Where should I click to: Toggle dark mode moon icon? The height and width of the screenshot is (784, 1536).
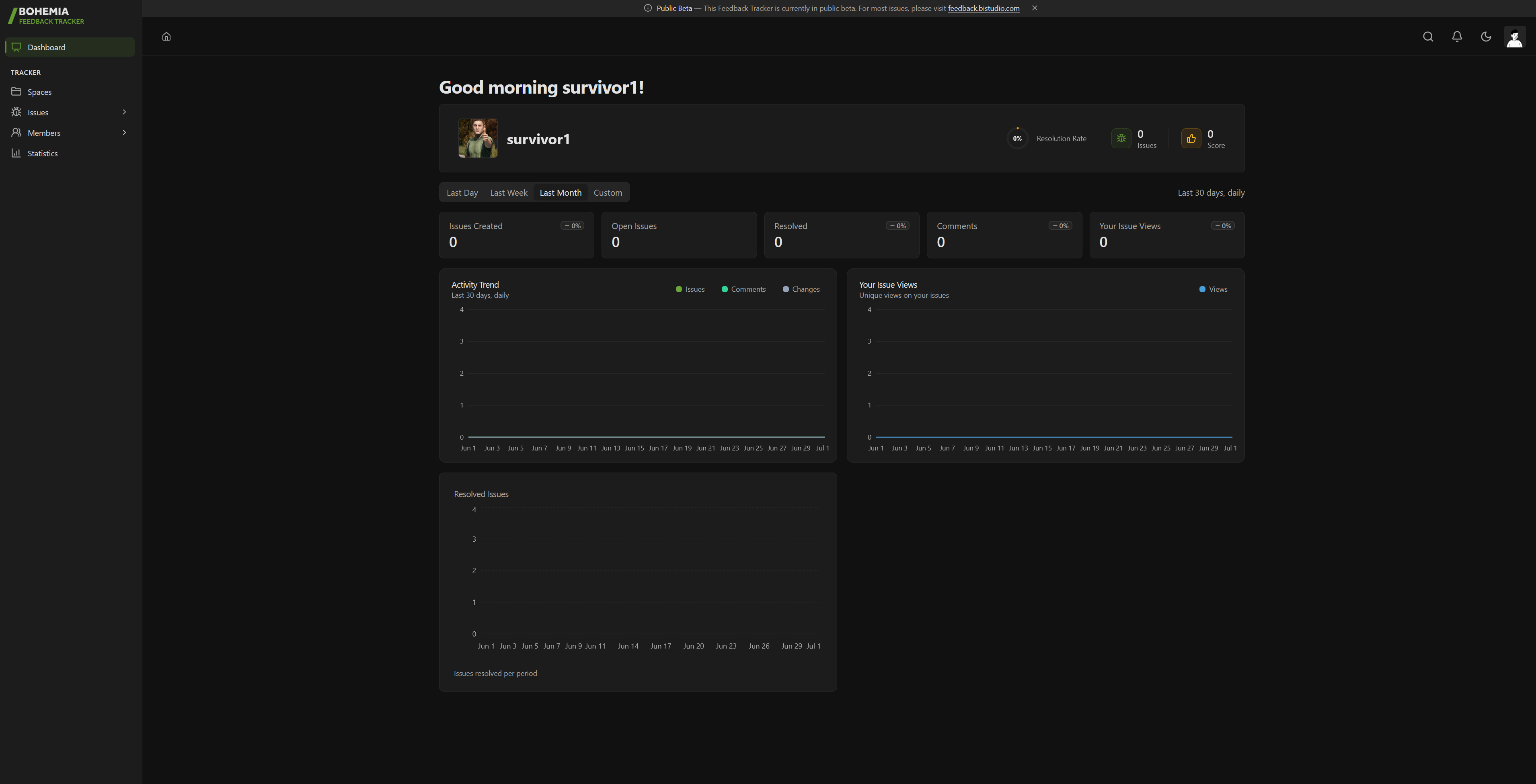tap(1485, 37)
